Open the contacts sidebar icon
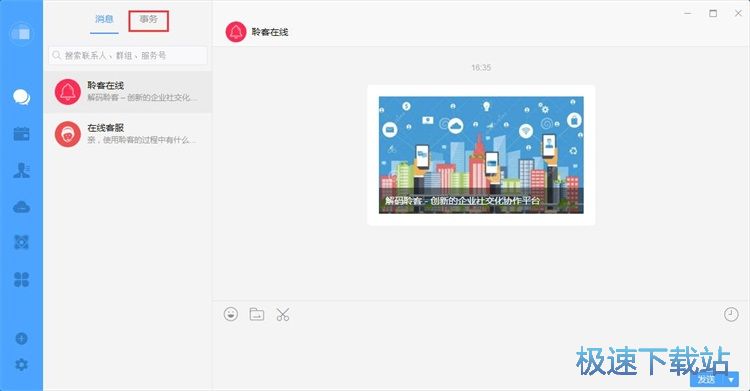 [22, 170]
